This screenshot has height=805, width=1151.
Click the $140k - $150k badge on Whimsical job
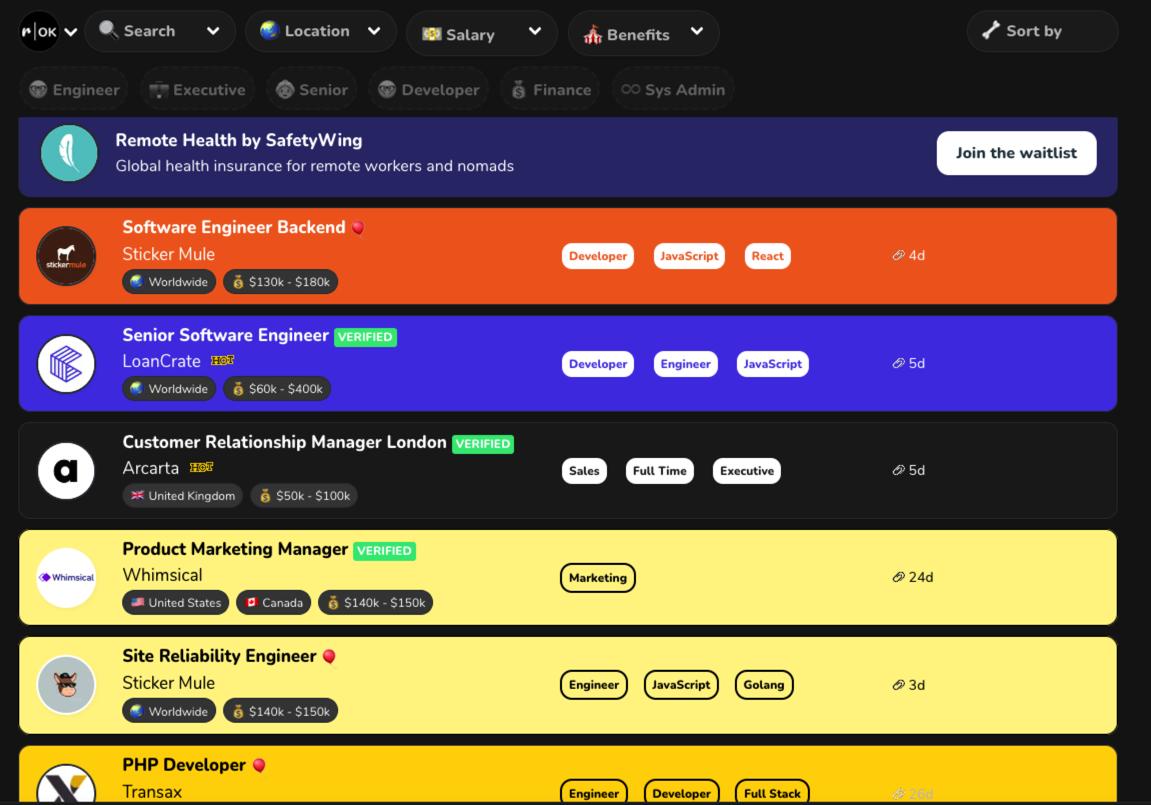click(375, 603)
